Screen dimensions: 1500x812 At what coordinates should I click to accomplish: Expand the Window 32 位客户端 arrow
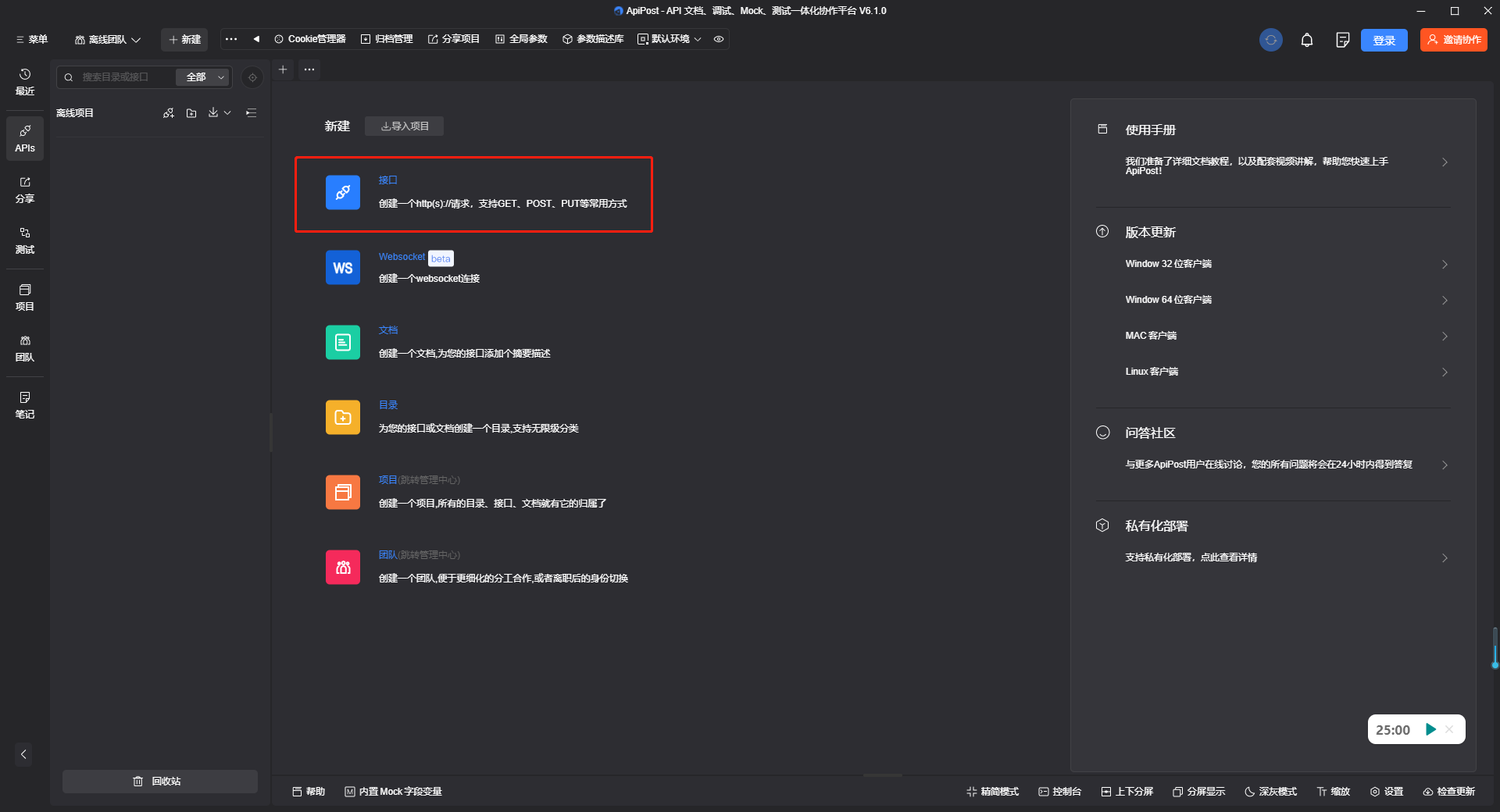[1445, 265]
